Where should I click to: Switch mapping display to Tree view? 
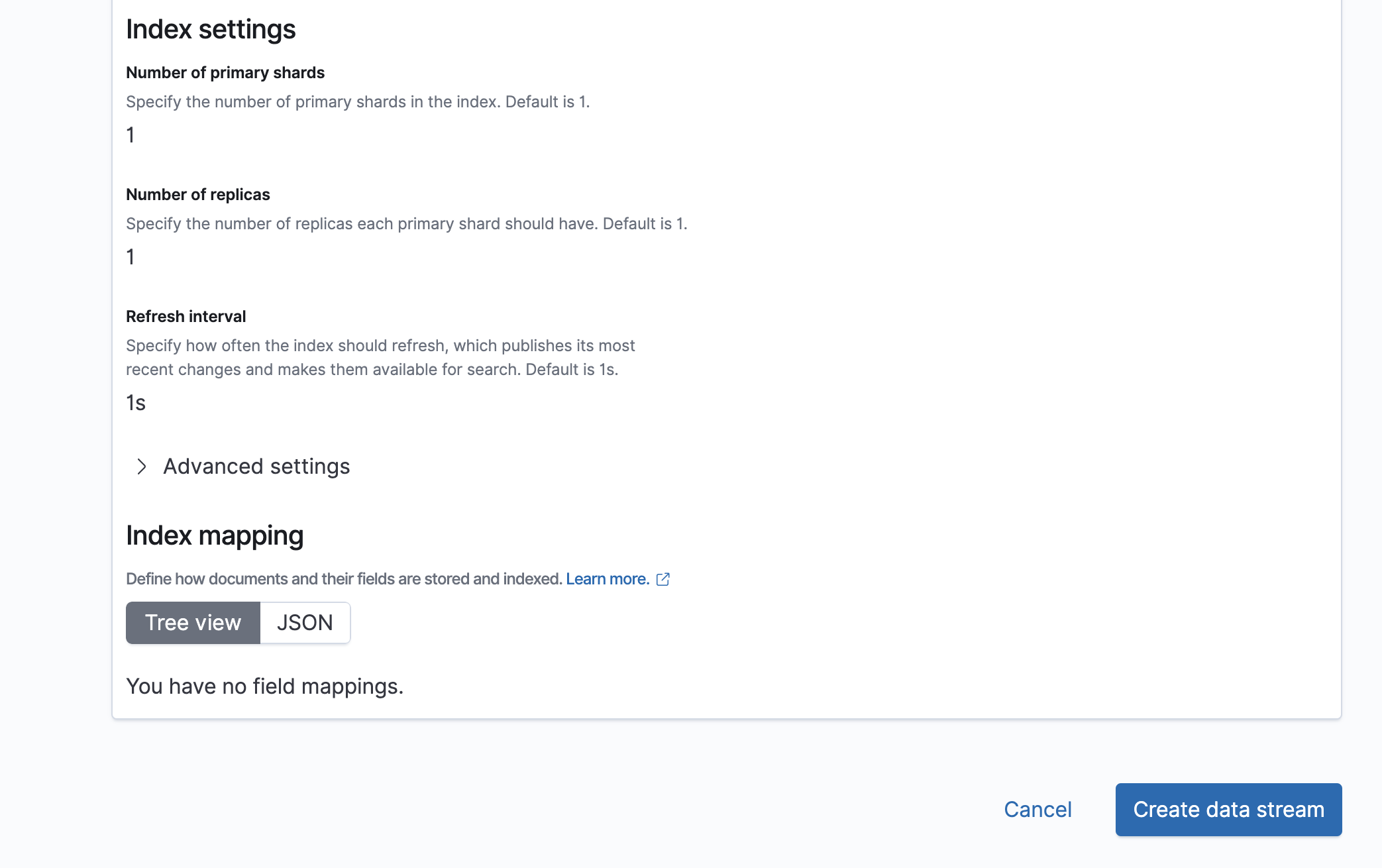(193, 623)
